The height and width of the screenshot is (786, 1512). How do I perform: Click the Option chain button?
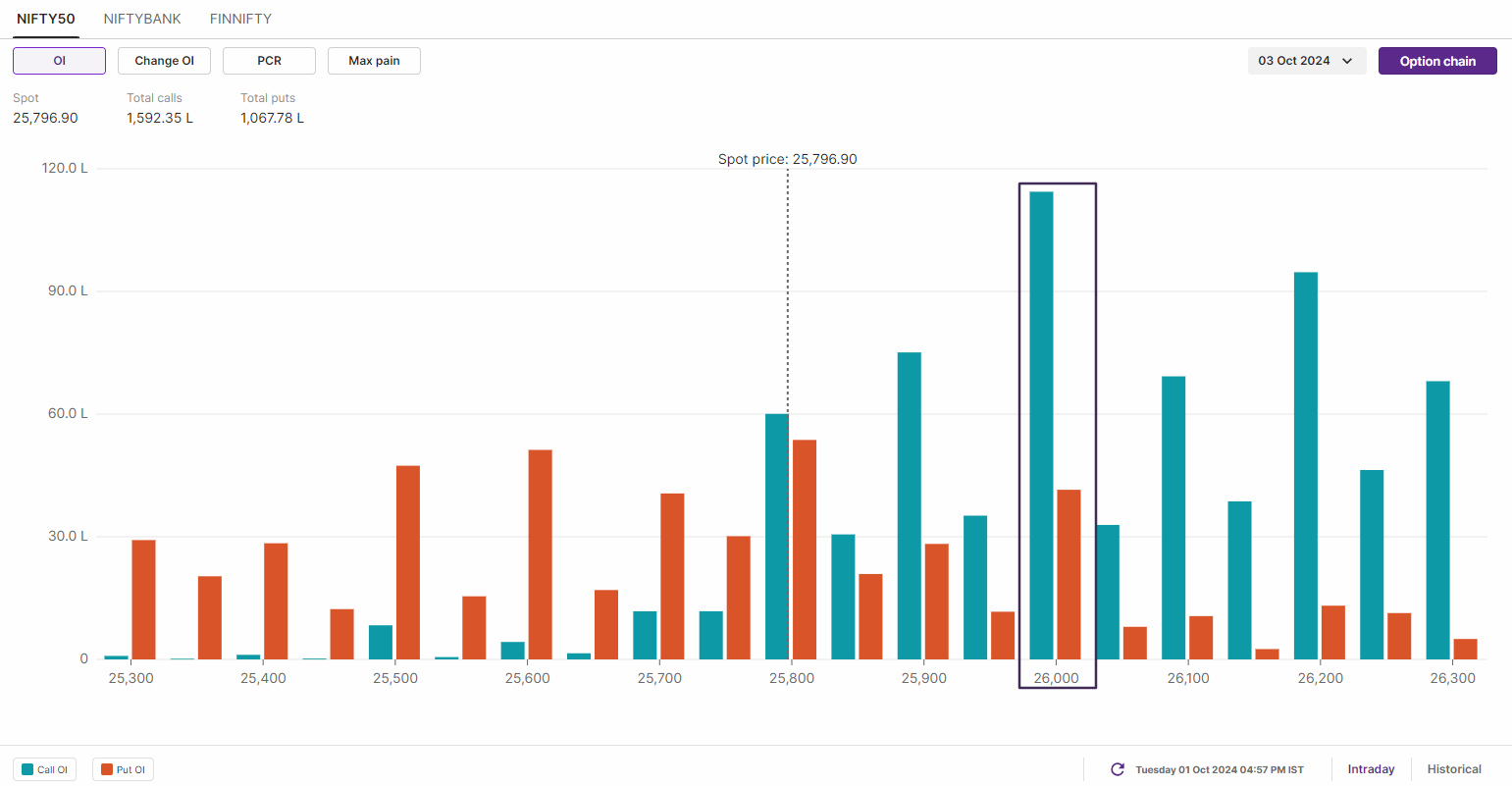(1437, 61)
